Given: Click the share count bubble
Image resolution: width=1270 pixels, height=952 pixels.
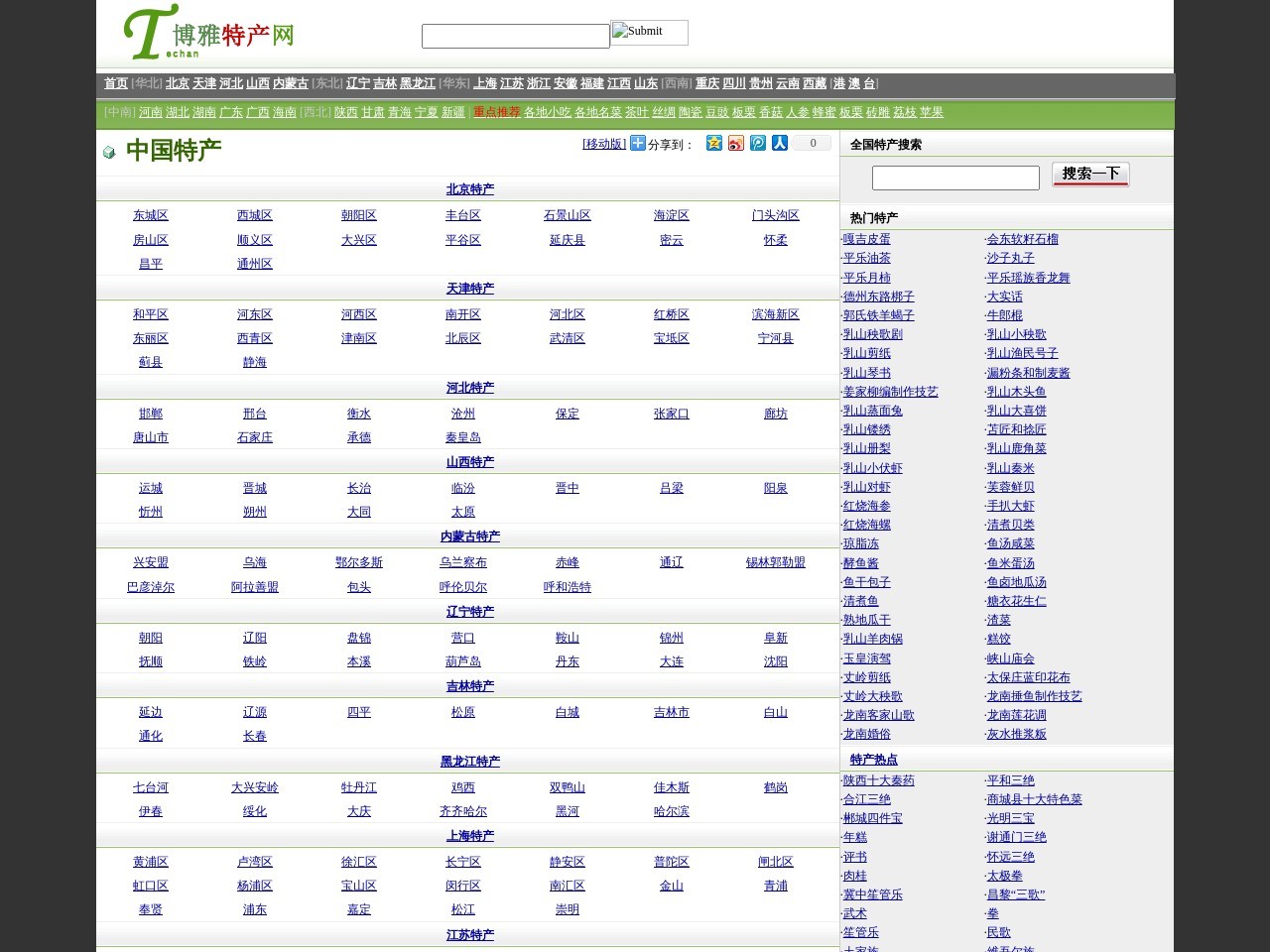Looking at the screenshot, I should [813, 143].
